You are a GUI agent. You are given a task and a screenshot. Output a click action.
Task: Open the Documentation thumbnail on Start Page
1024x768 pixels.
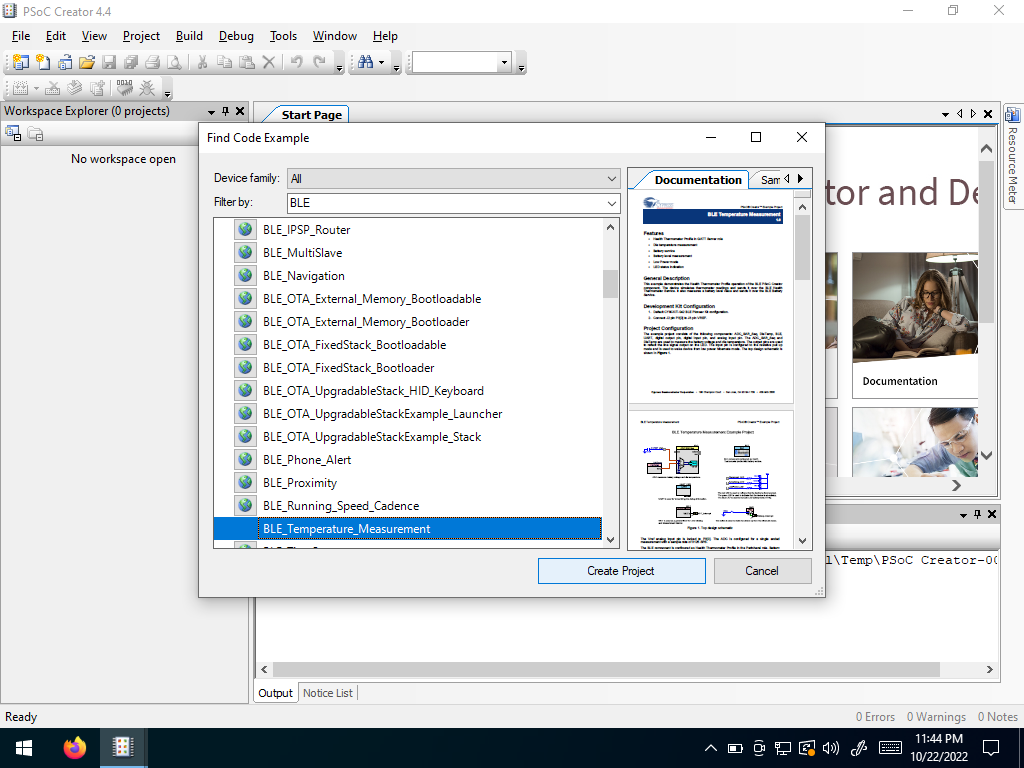914,325
